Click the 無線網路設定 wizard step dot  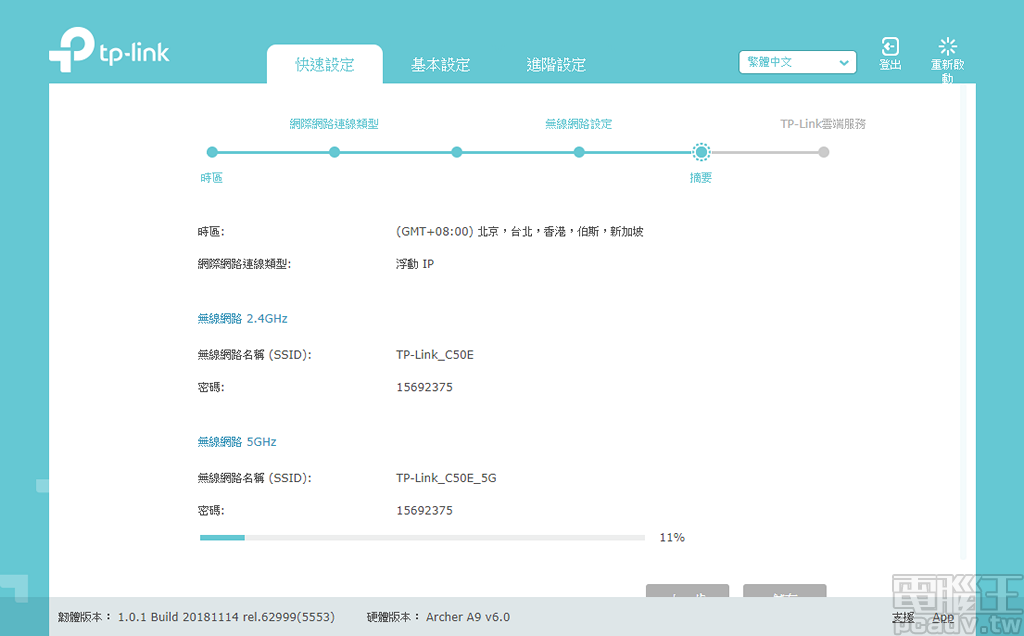(578, 152)
